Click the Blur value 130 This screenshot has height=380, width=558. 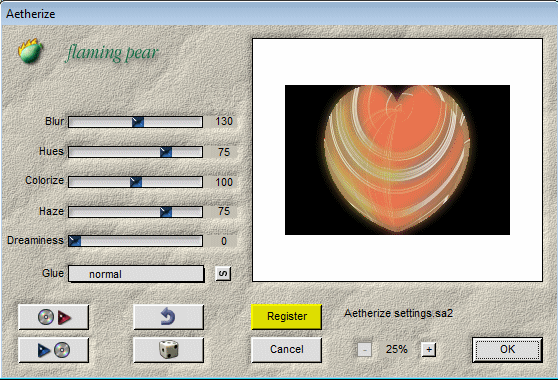(x=224, y=122)
